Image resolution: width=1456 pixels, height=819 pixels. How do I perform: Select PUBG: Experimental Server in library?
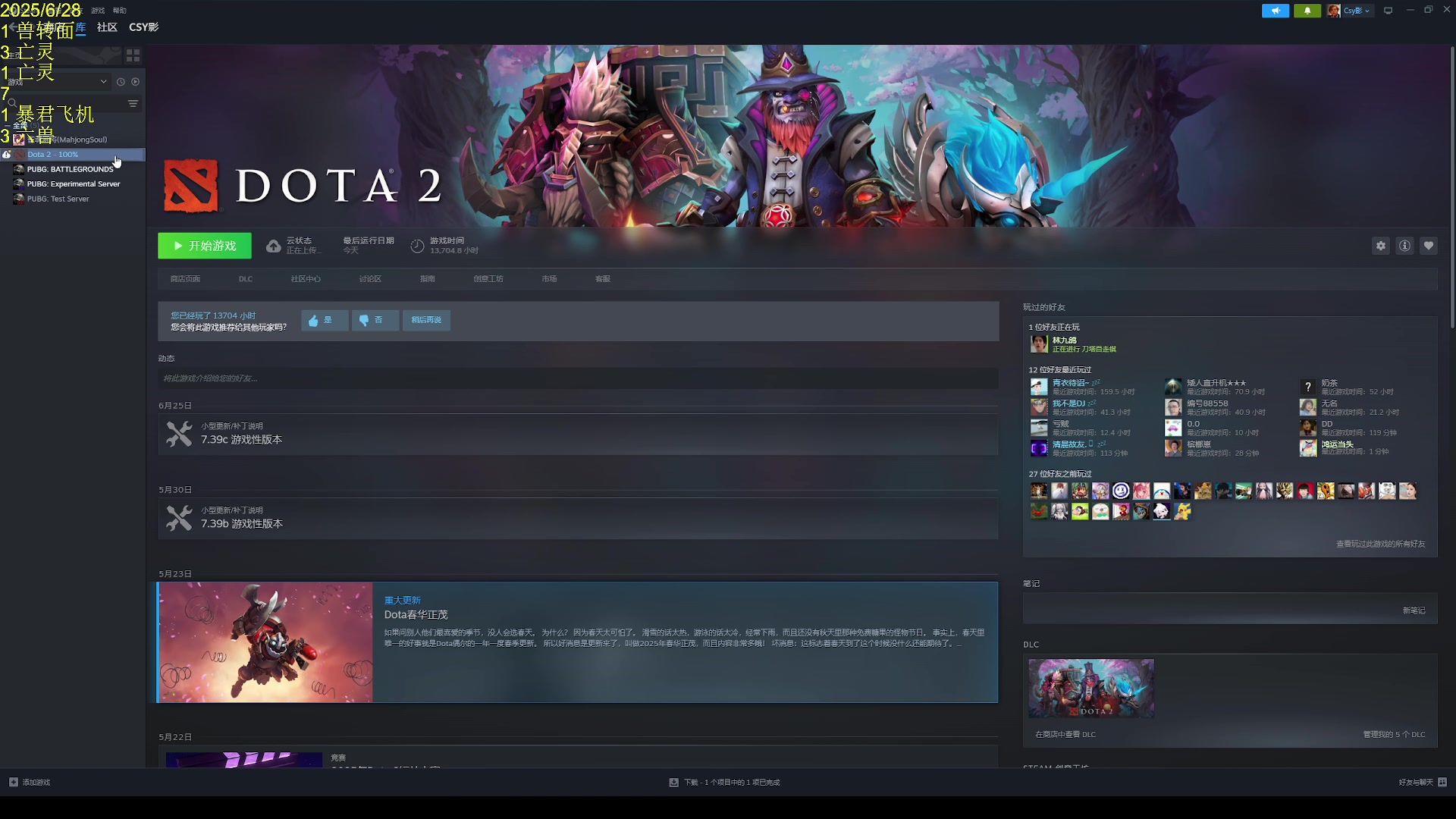(73, 184)
